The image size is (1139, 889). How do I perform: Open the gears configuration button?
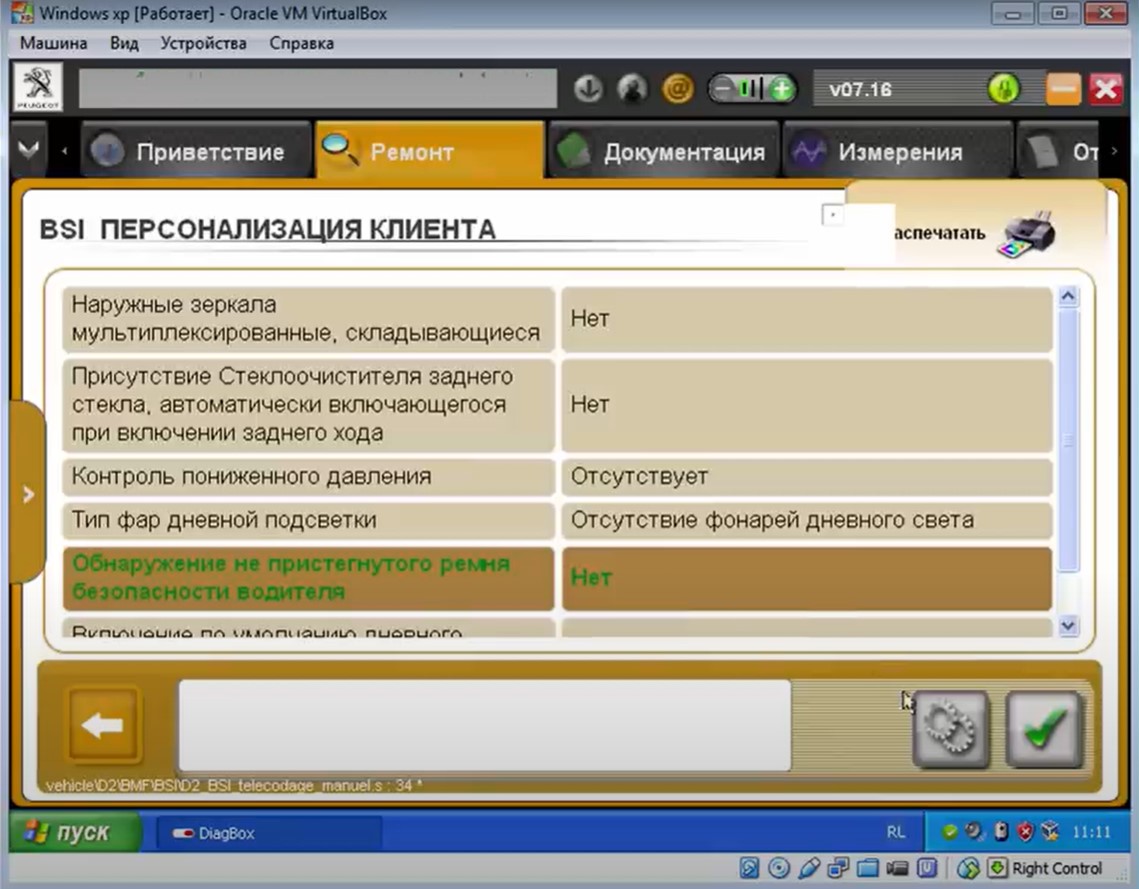coord(949,729)
